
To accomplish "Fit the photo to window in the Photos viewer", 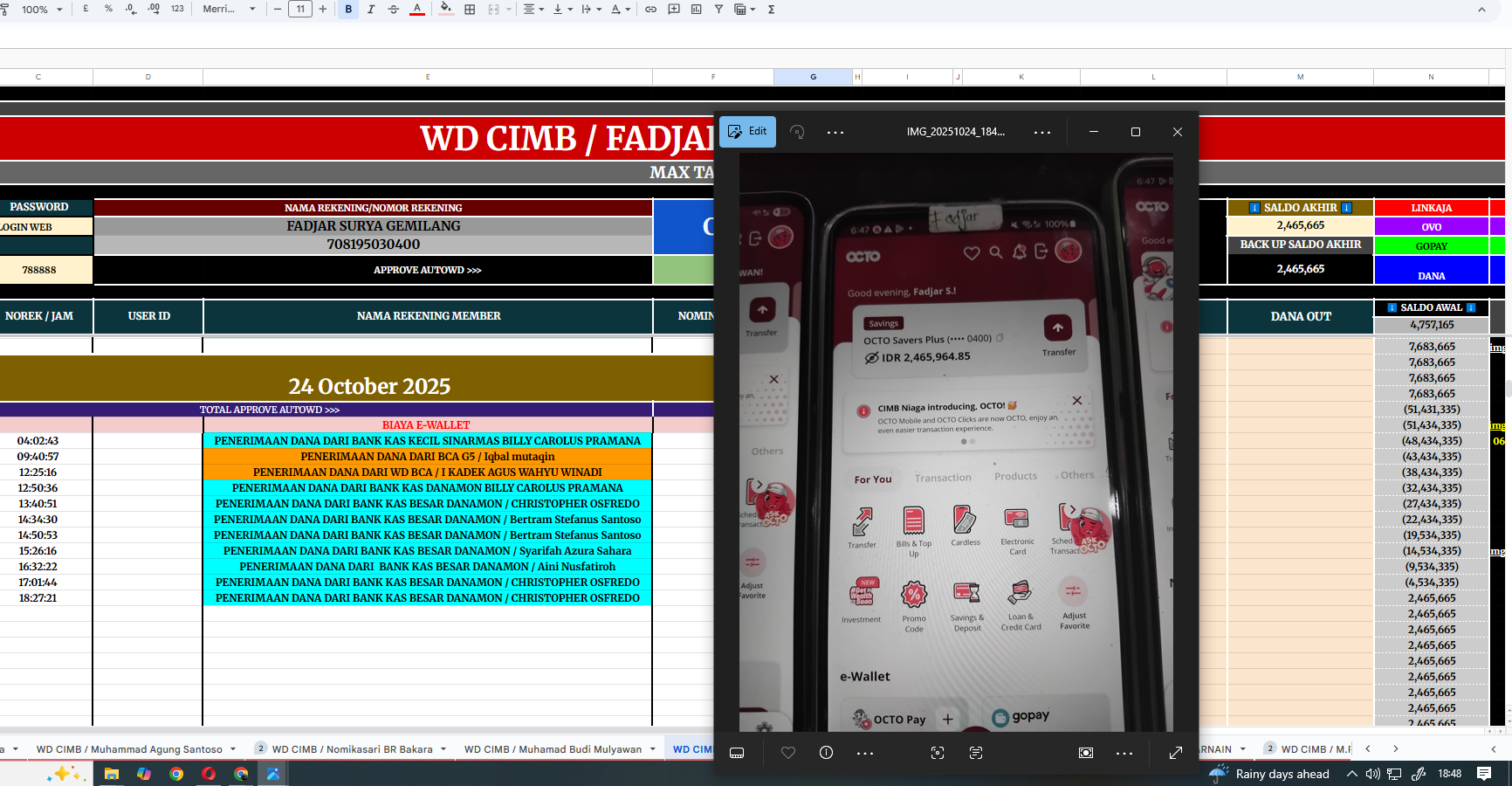I will tap(1086, 753).
